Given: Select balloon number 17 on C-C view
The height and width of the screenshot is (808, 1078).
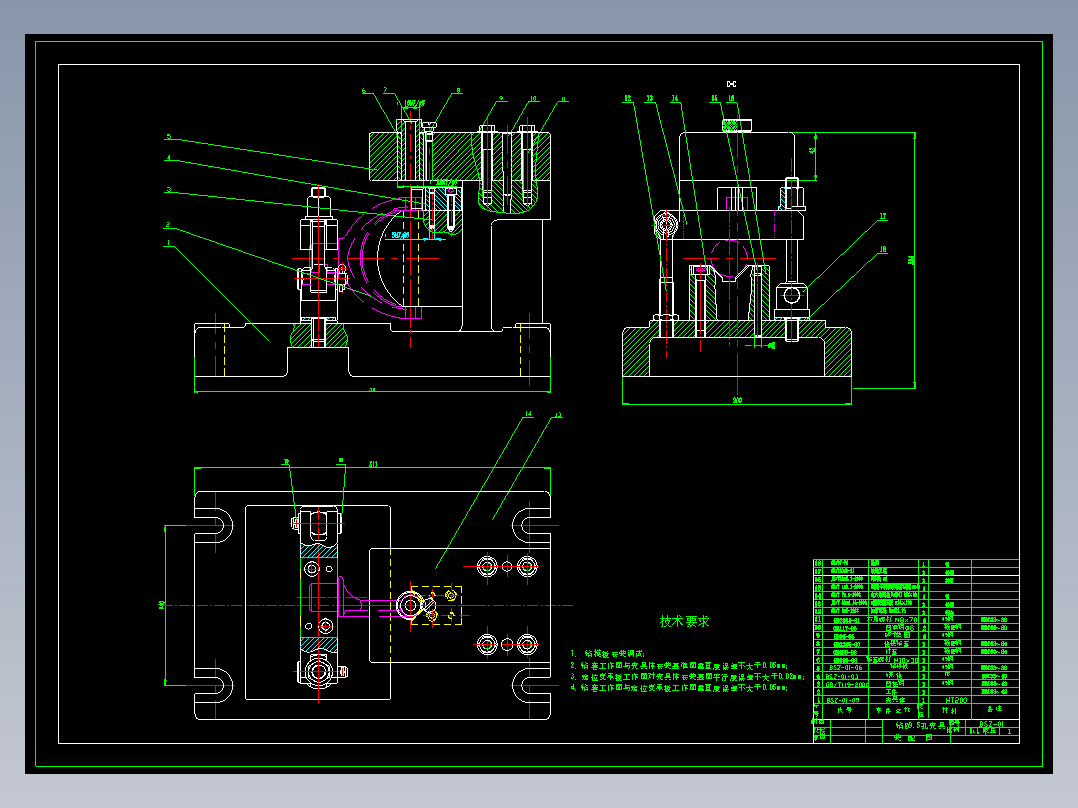Looking at the screenshot, I should (x=883, y=216).
